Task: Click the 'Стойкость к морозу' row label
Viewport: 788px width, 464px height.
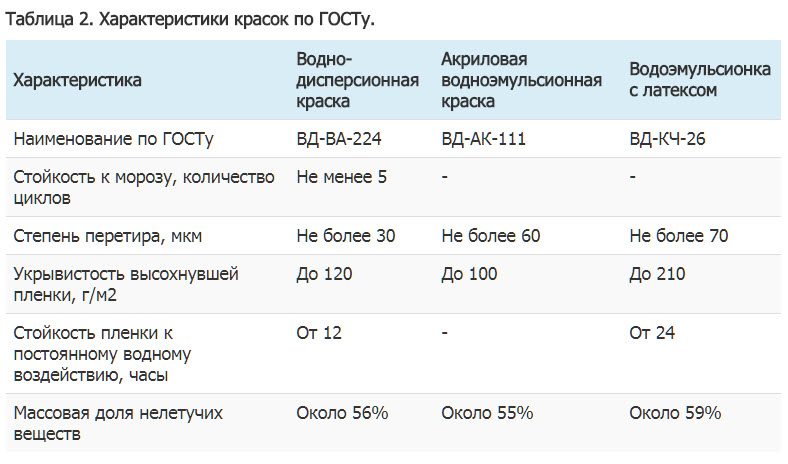Action: click(x=144, y=188)
